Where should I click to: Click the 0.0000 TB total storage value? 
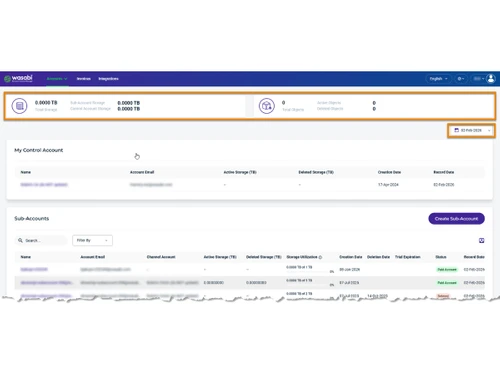coord(46,103)
